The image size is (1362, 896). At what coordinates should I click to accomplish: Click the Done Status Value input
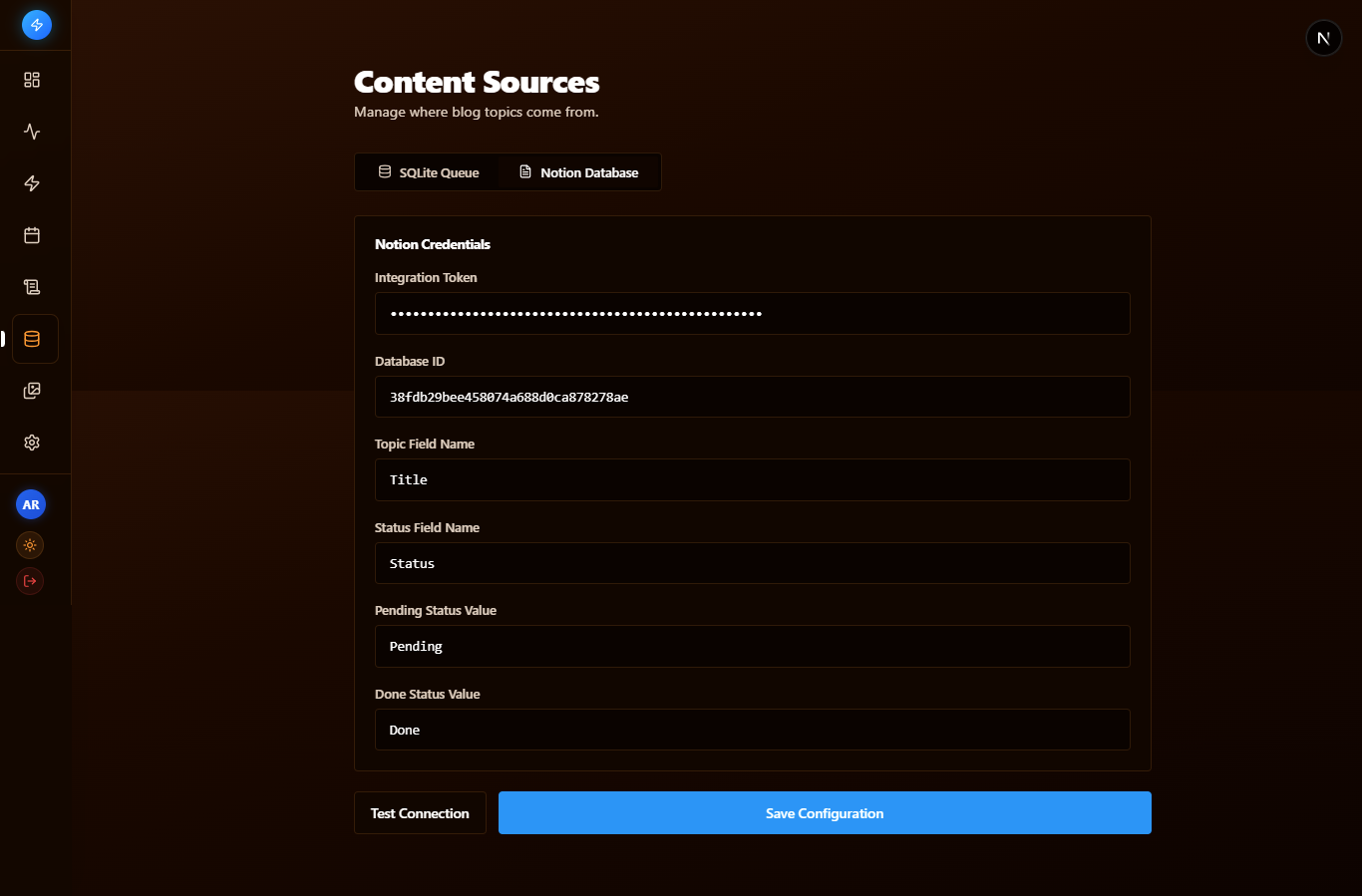pos(752,730)
